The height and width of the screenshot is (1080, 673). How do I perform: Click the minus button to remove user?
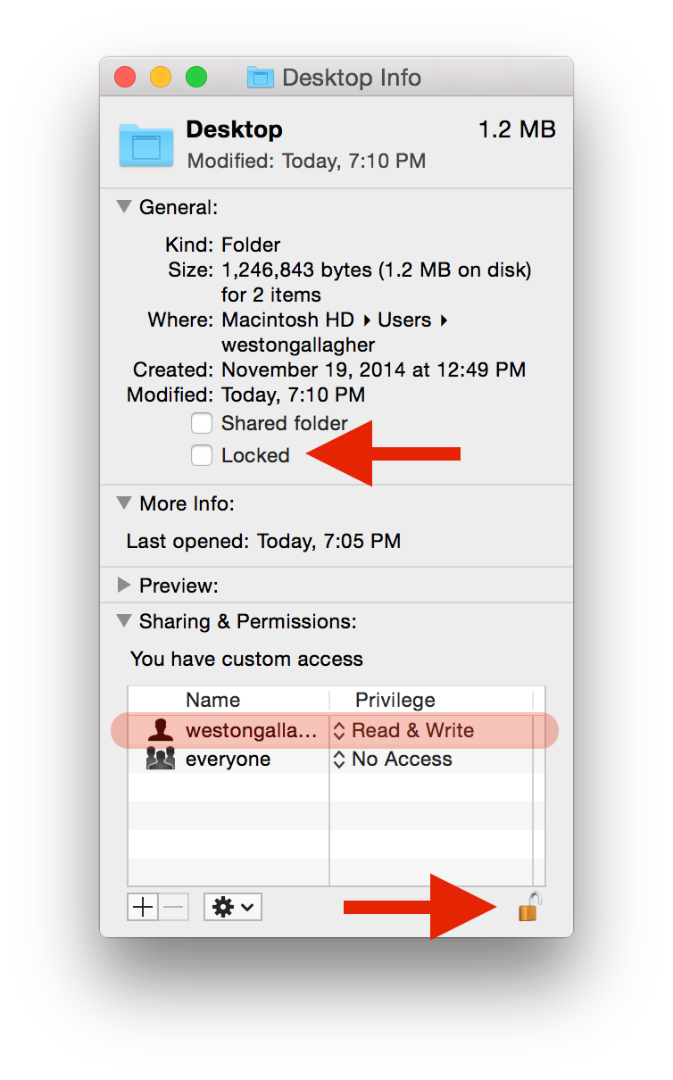coord(174,907)
